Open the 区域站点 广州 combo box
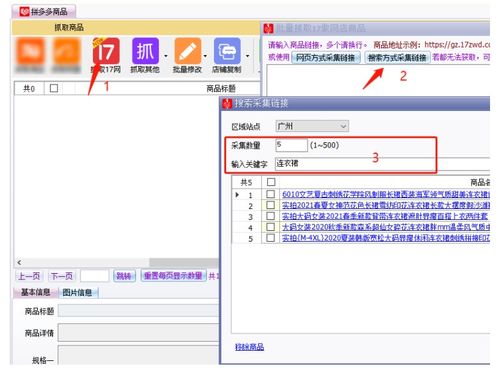Screen dimensions: 499x368 pyautogui.click(x=312, y=126)
